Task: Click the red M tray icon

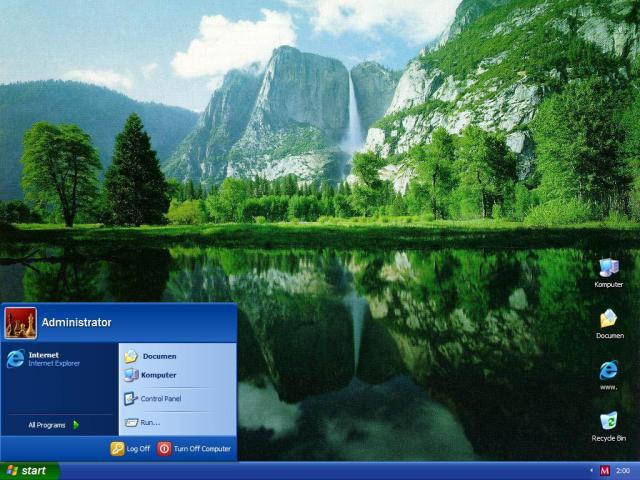Action: 604,471
